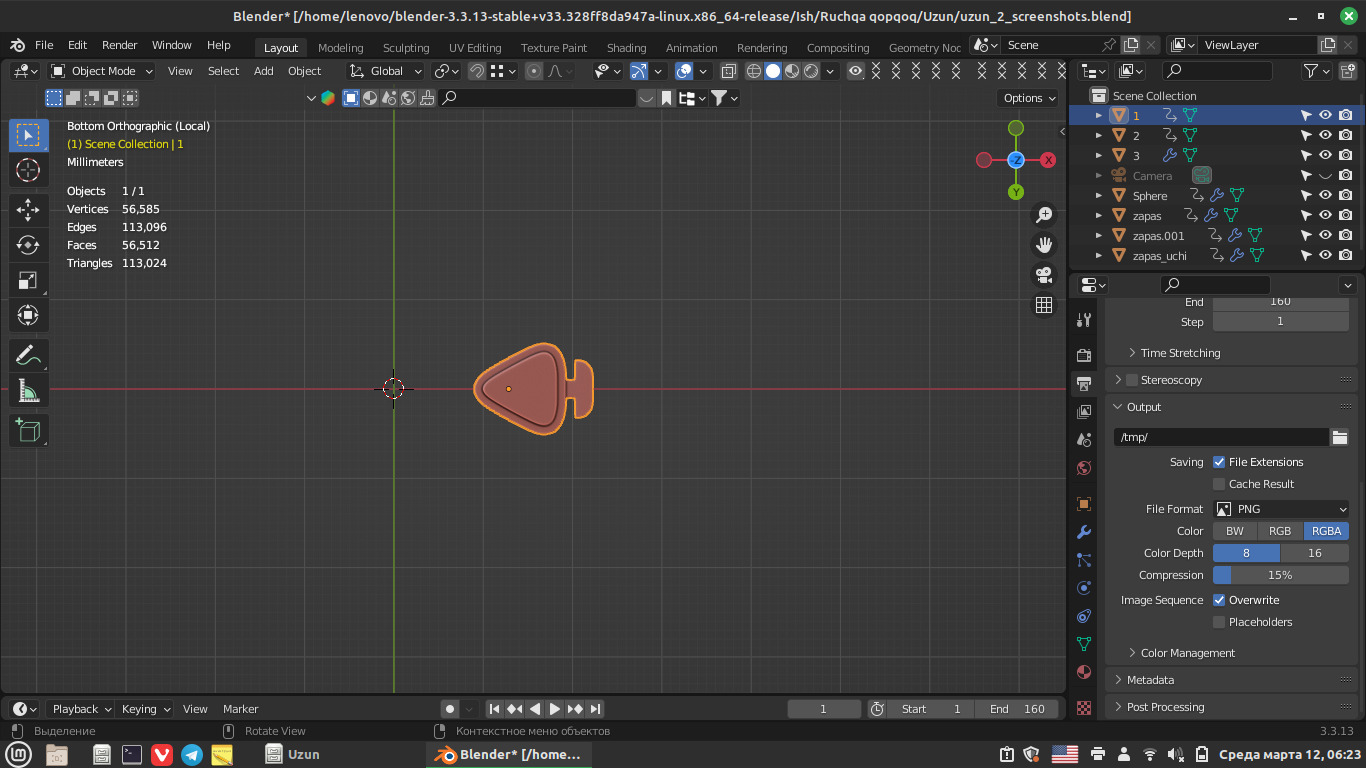Play animation in timeline
Image resolution: width=1366 pixels, height=768 pixels.
555,709
